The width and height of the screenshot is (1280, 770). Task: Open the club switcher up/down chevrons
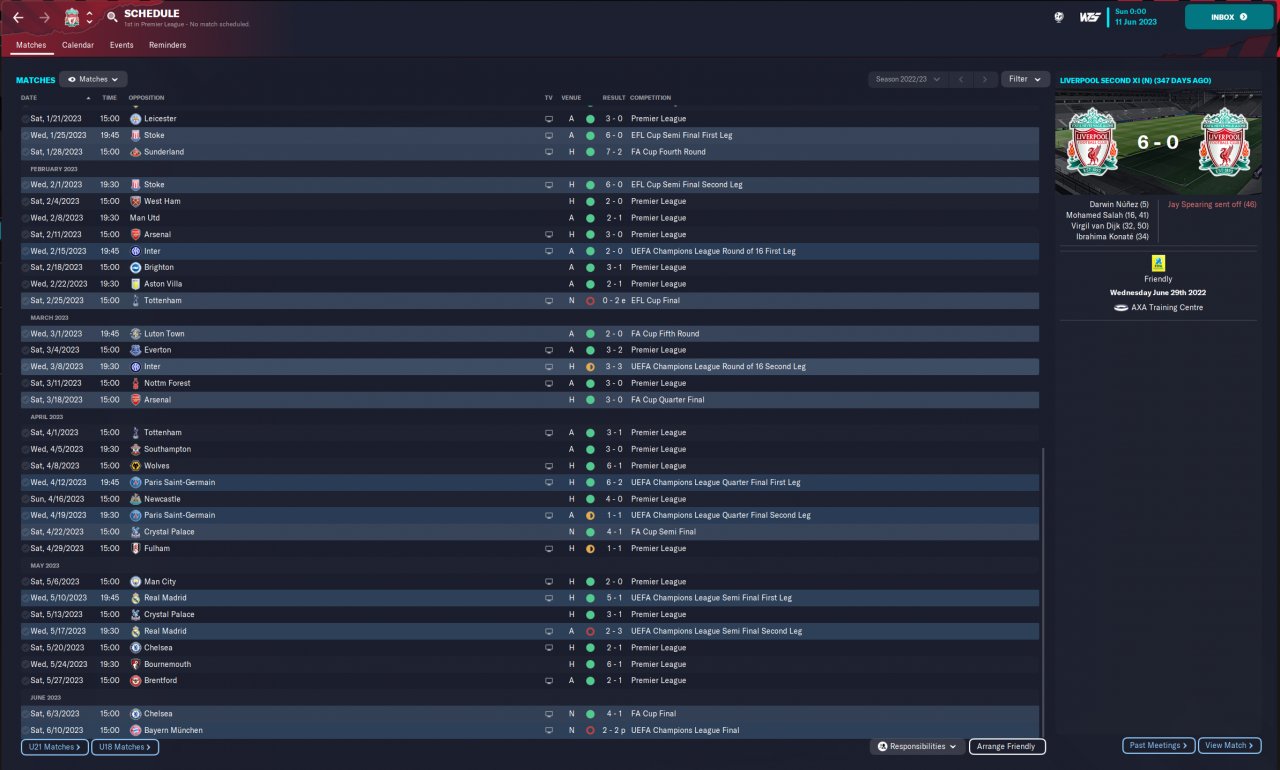point(89,18)
